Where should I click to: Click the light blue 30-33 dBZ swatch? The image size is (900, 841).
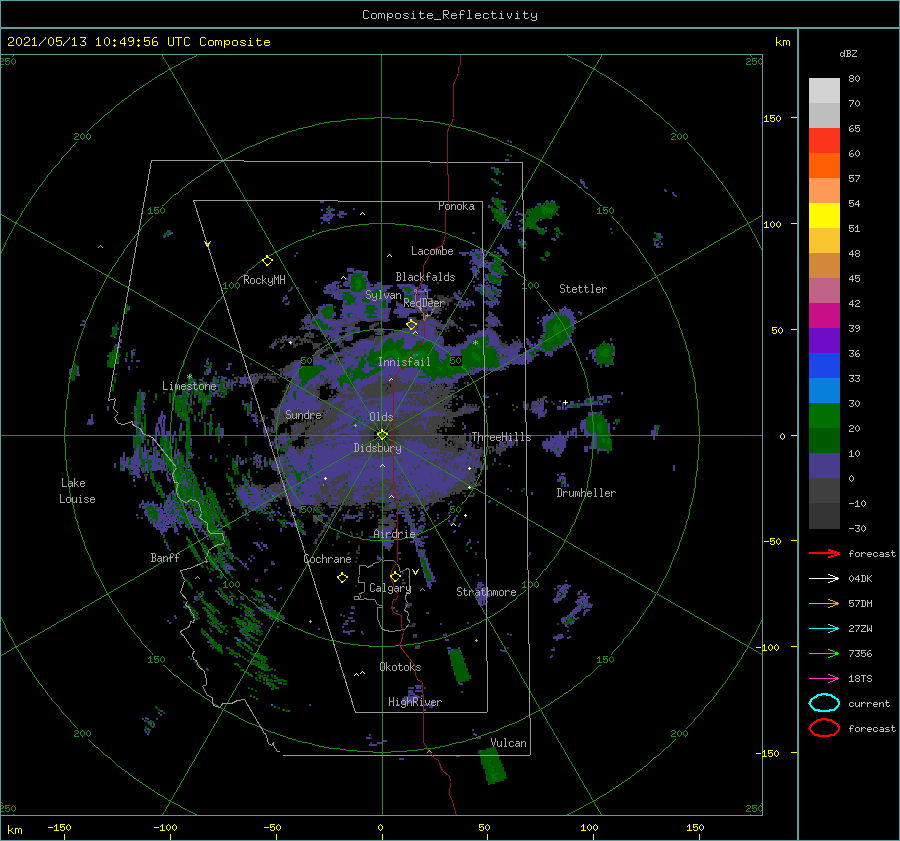point(824,391)
